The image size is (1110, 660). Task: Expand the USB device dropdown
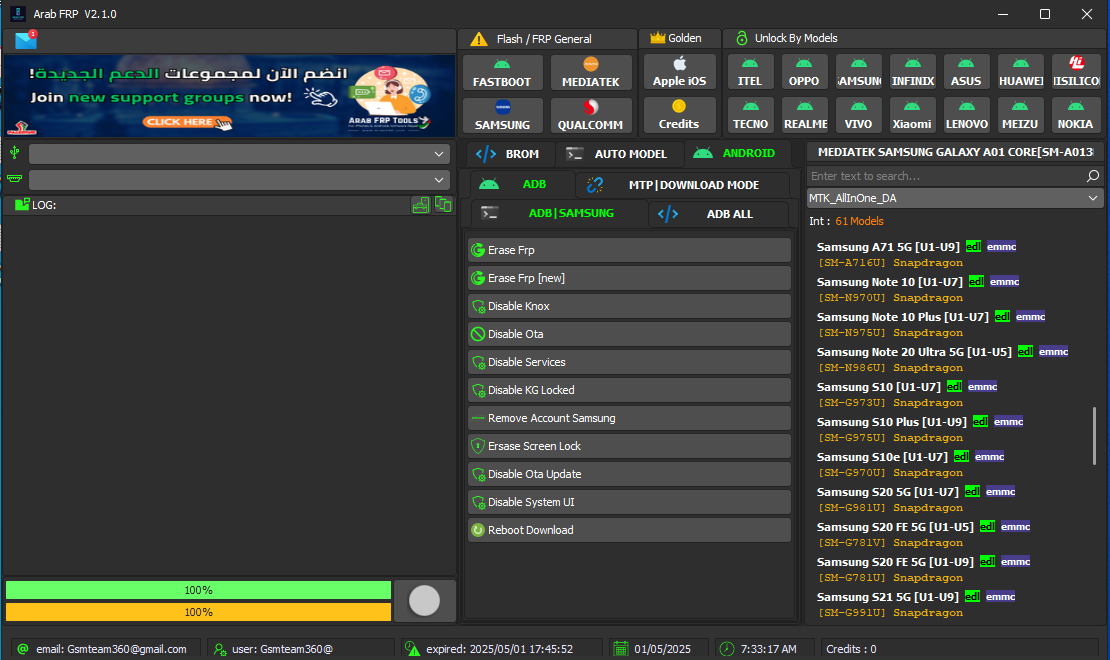239,154
